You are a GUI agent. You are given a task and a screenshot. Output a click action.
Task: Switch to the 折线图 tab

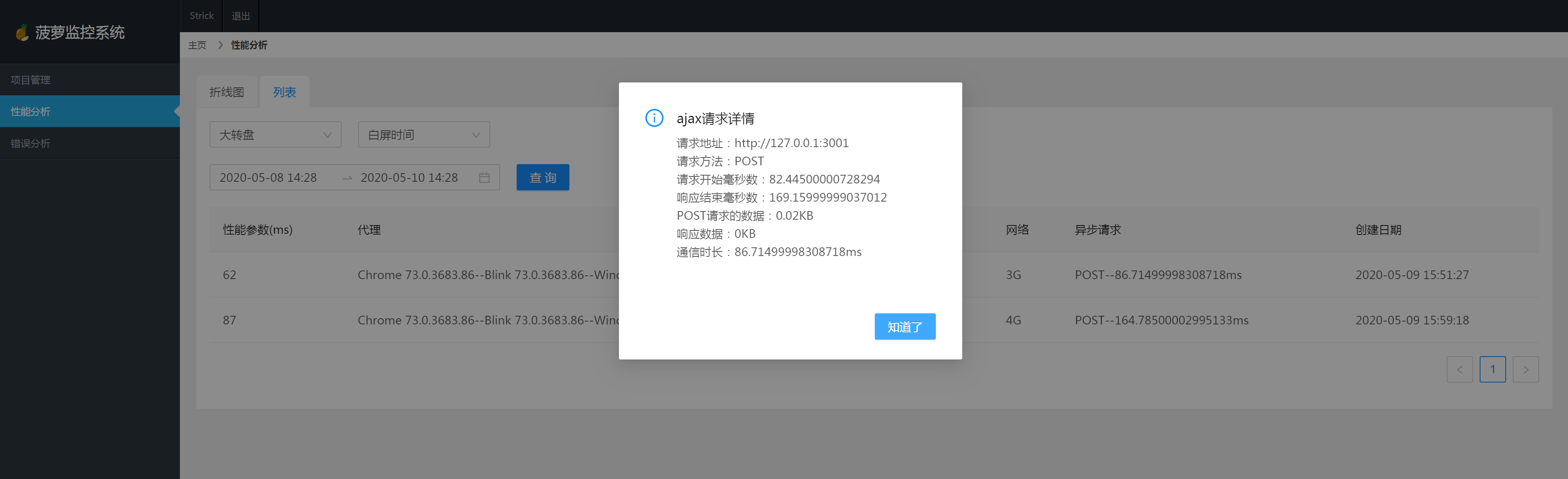point(227,92)
